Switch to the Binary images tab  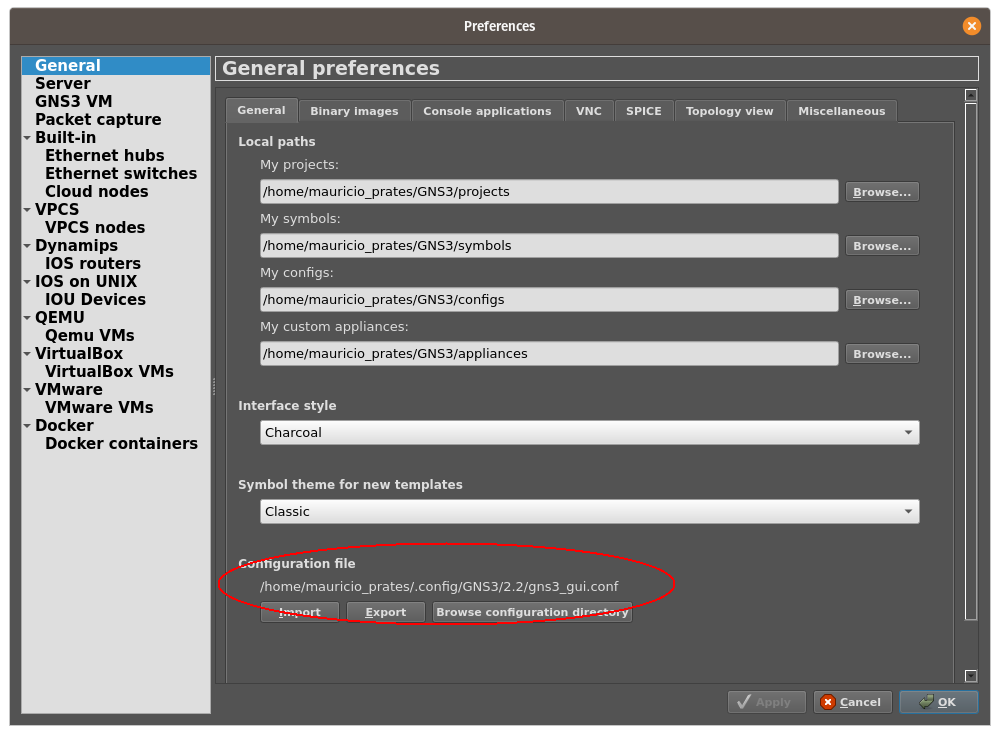tap(354, 110)
